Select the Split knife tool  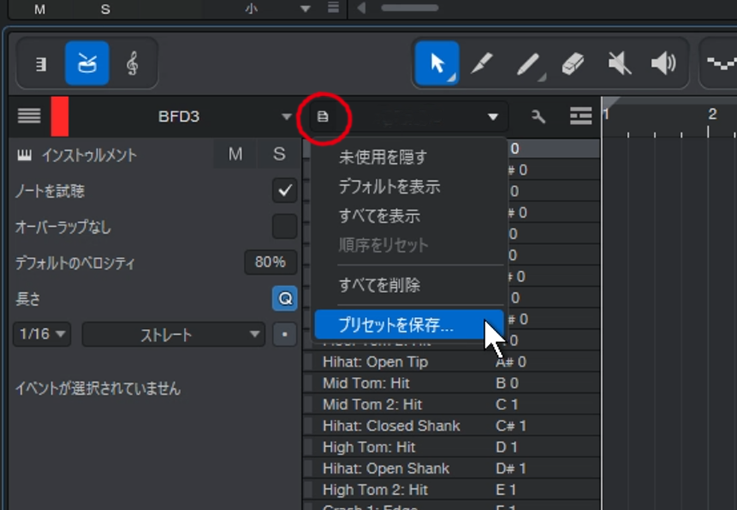(482, 63)
